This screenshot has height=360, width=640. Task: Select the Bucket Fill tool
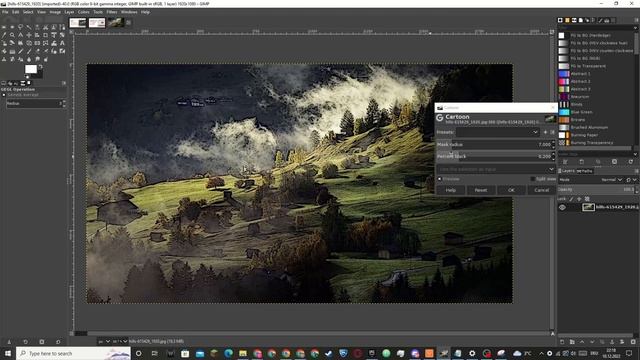pyautogui.click(x=4, y=51)
